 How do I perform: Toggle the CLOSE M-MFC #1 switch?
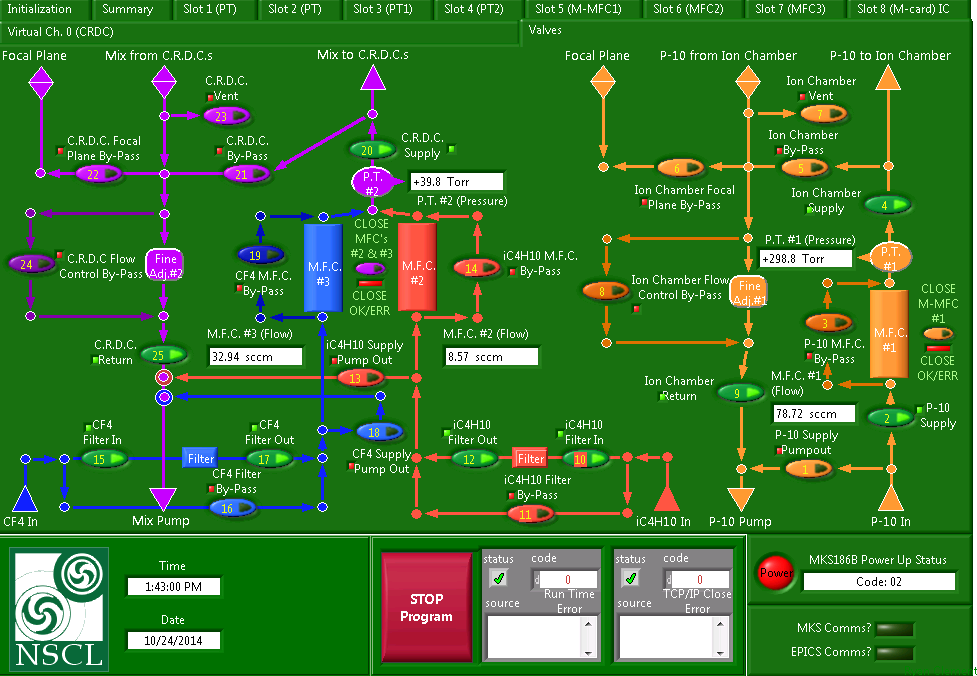click(x=938, y=333)
